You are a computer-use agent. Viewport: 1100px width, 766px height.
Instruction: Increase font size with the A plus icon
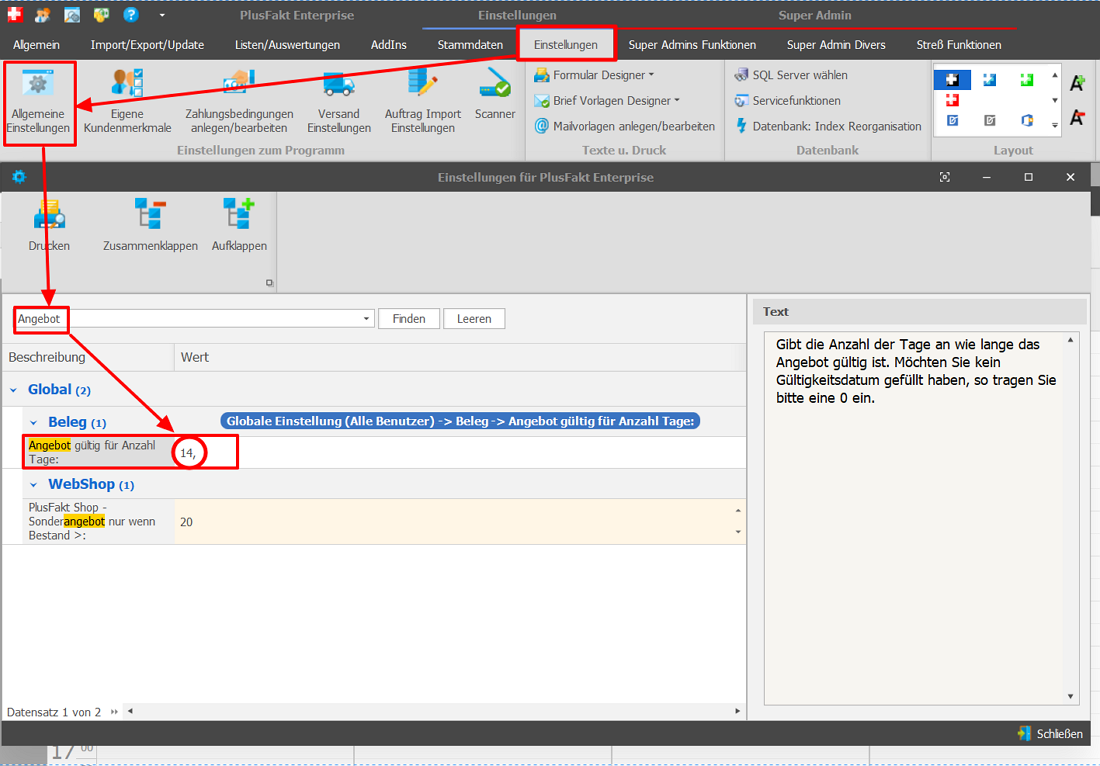tap(1078, 83)
